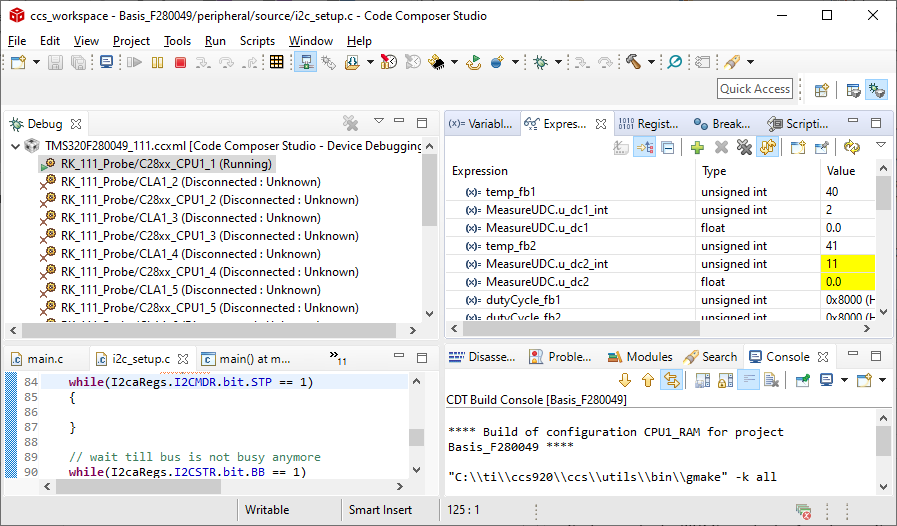The image size is (897, 526).
Task: Click the editor vertical scrollbar thumb
Action: pos(416,437)
